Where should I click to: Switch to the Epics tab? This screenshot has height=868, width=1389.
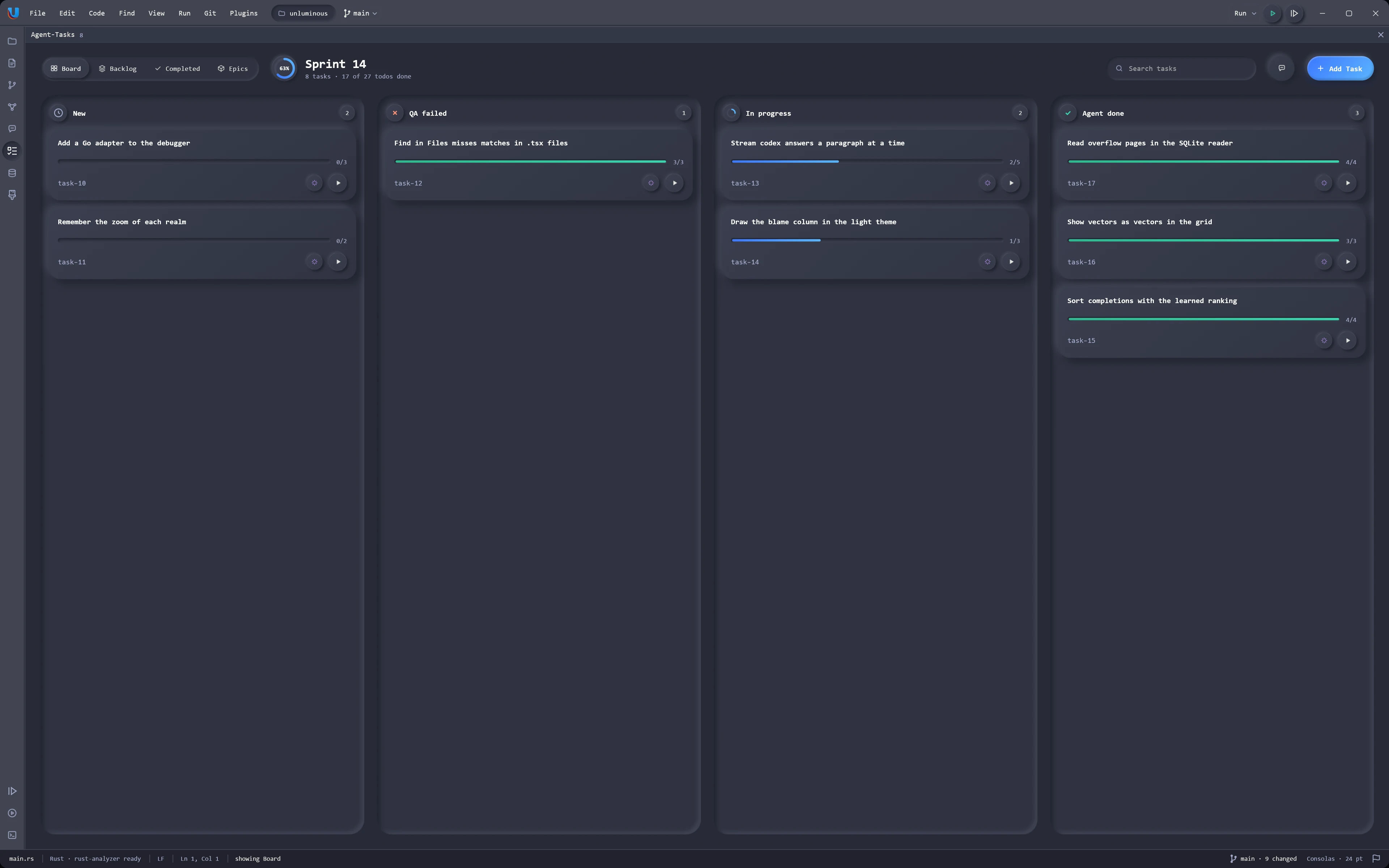click(x=233, y=68)
